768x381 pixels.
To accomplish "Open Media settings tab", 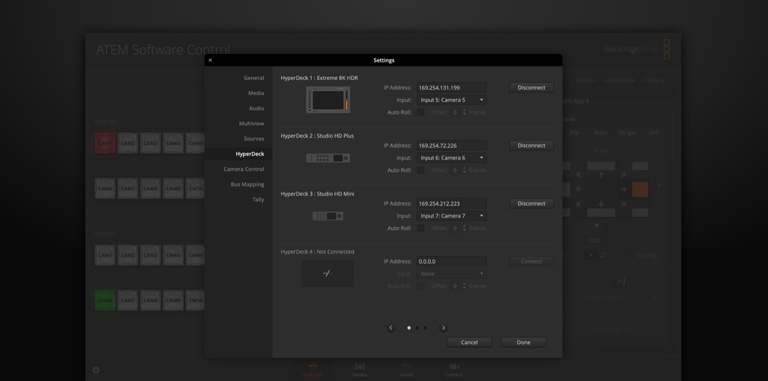I will (x=239, y=93).
